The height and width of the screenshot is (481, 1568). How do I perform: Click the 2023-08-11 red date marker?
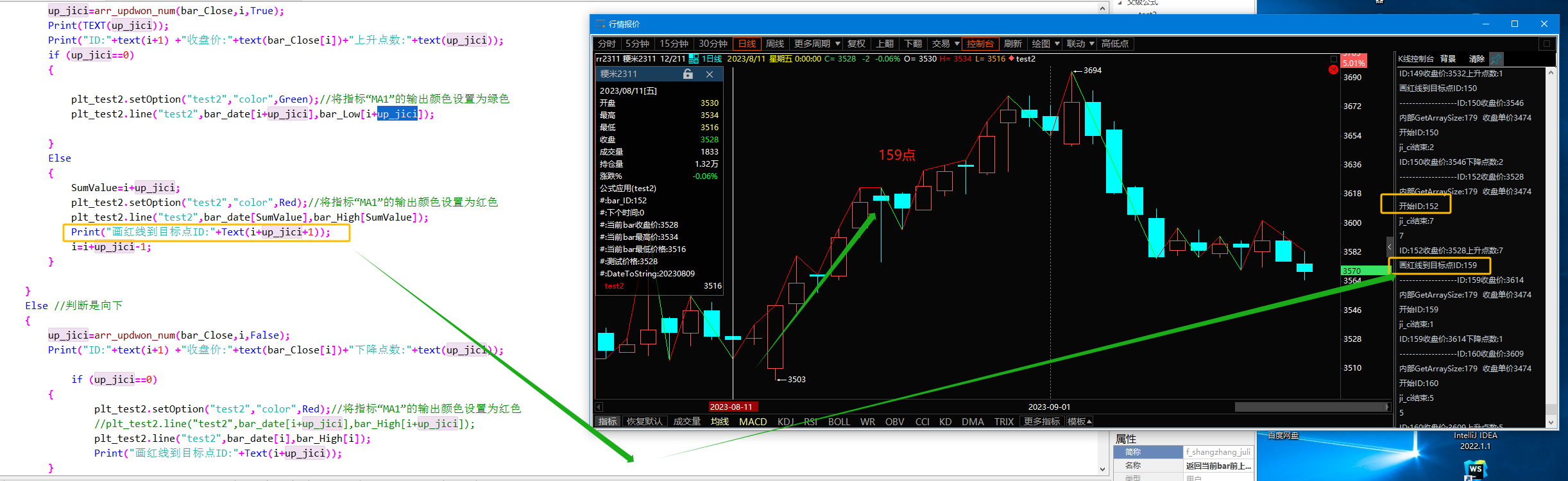733,407
